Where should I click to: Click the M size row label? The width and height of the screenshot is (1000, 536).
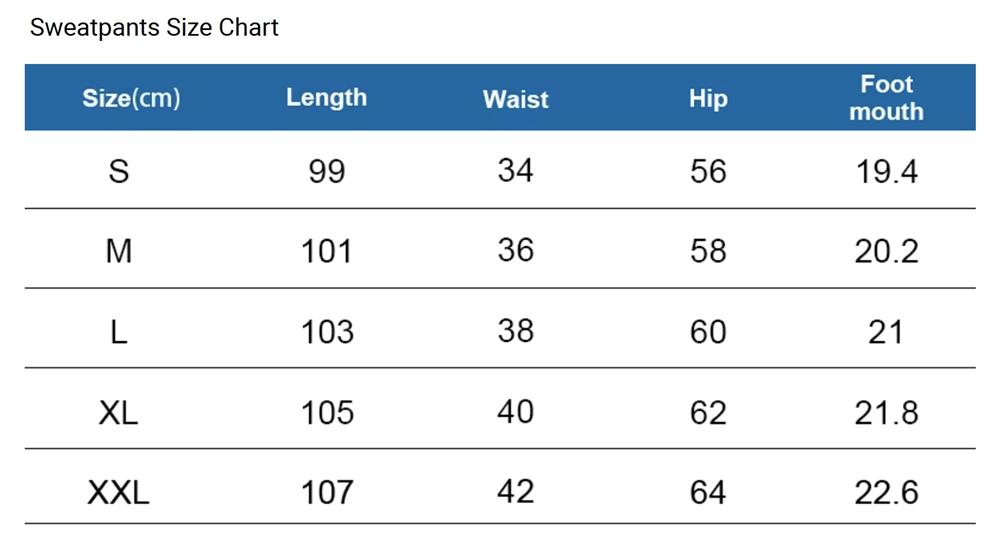pyautogui.click(x=119, y=251)
